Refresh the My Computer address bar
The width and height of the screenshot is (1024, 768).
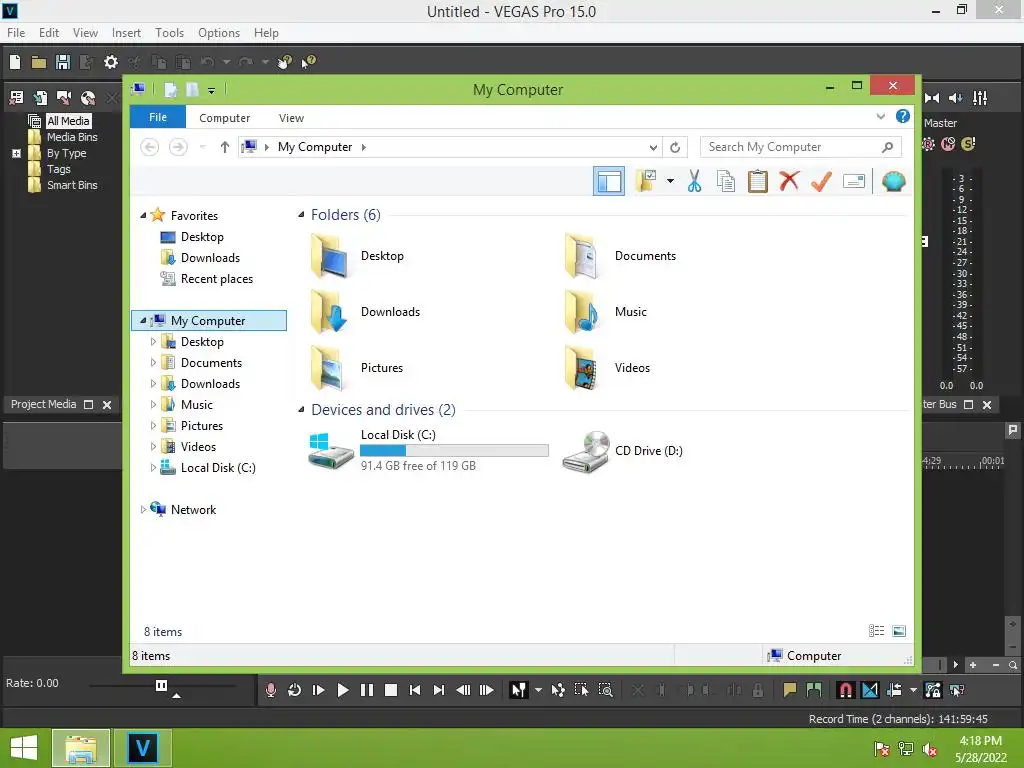point(675,148)
